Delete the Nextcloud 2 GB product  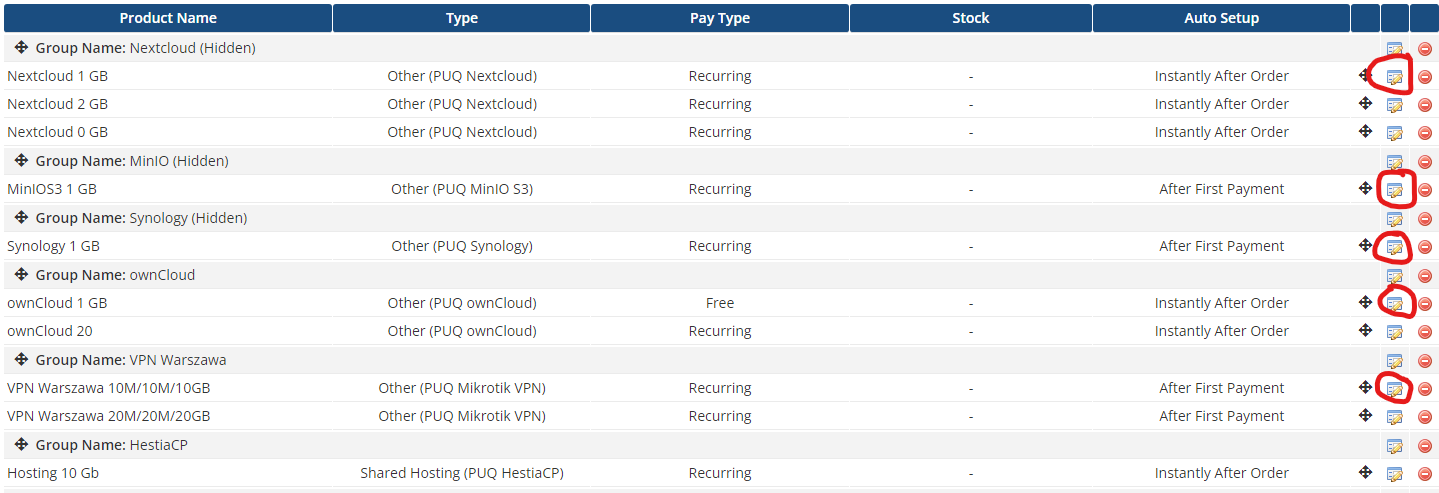(x=1425, y=105)
